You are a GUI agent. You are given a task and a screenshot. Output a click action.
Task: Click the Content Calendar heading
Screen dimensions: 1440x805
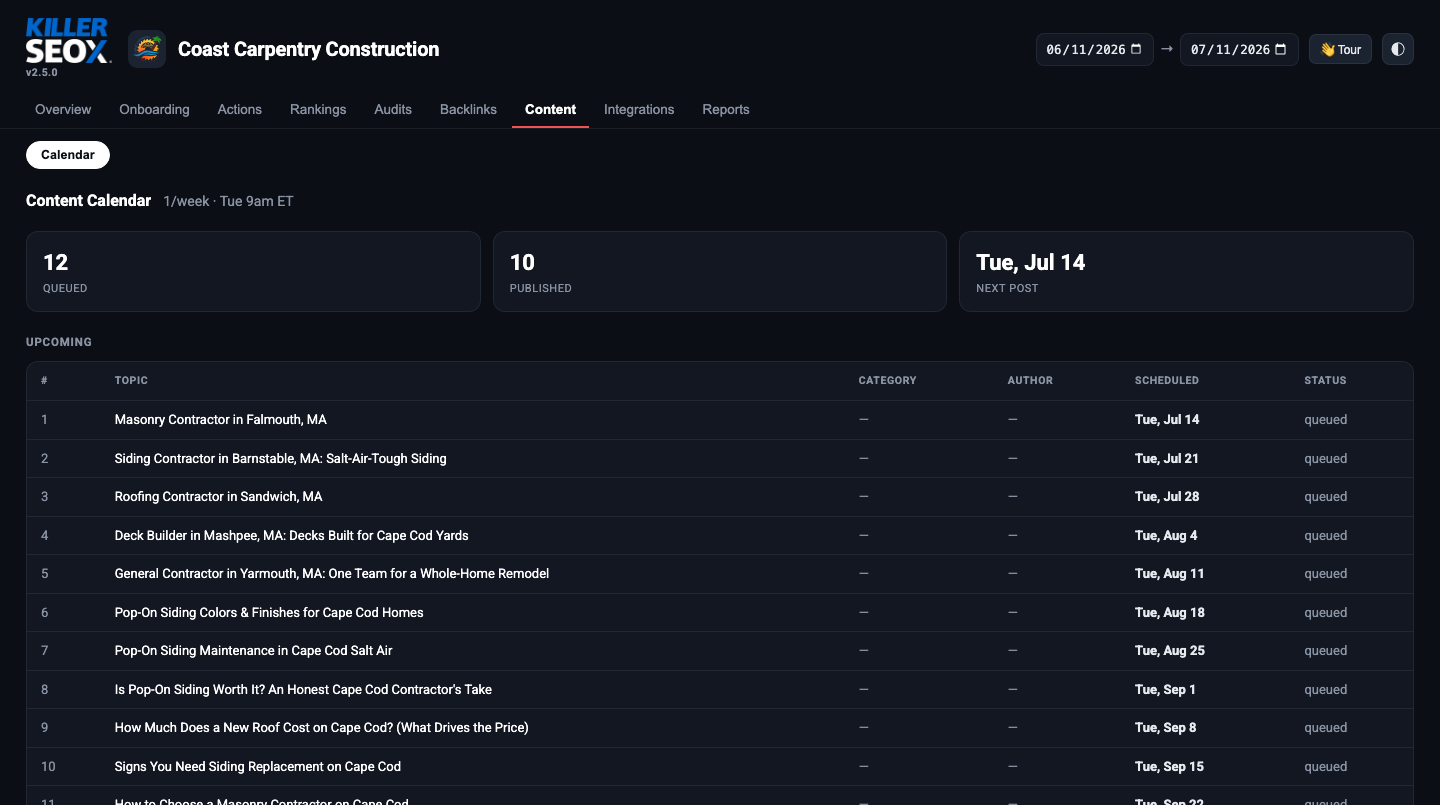click(x=88, y=201)
